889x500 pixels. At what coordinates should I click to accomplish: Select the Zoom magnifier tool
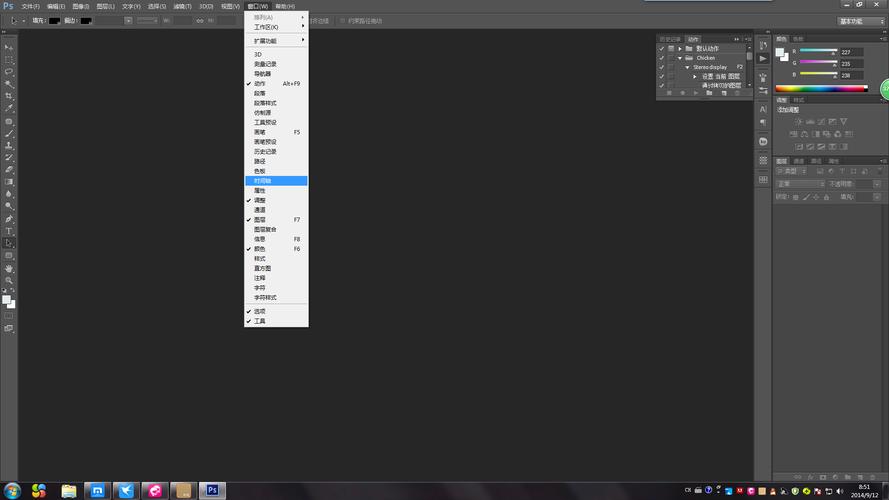[x=9, y=281]
